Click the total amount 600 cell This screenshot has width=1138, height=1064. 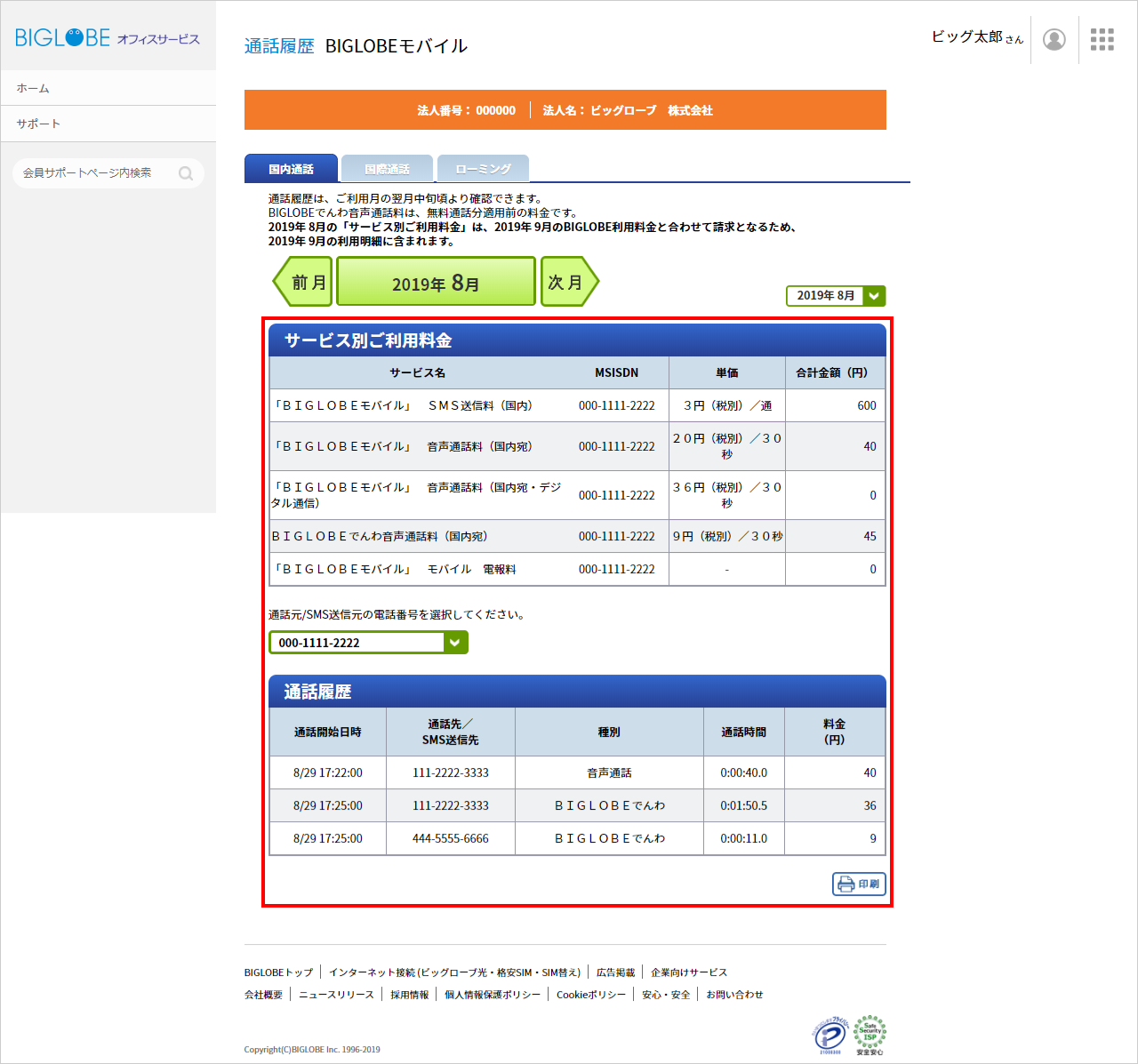(x=835, y=405)
